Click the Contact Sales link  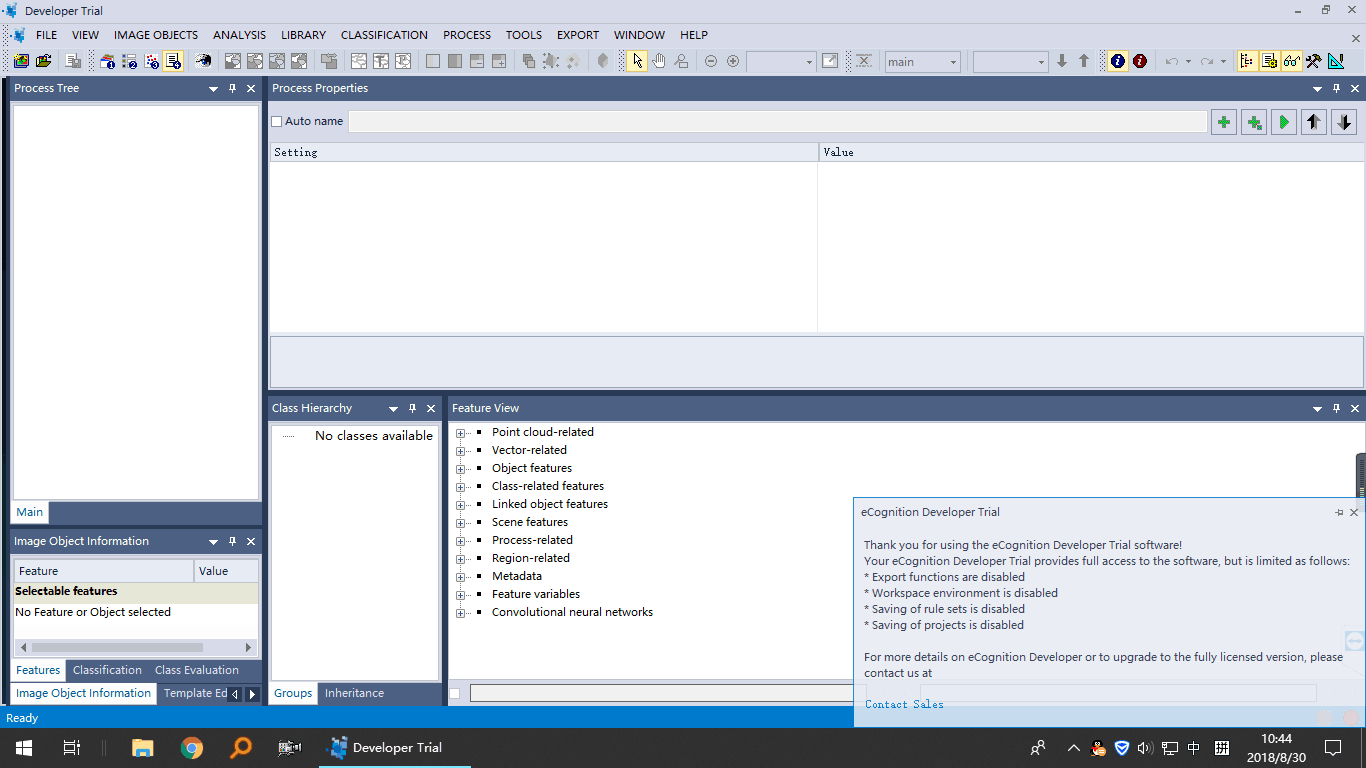(904, 704)
